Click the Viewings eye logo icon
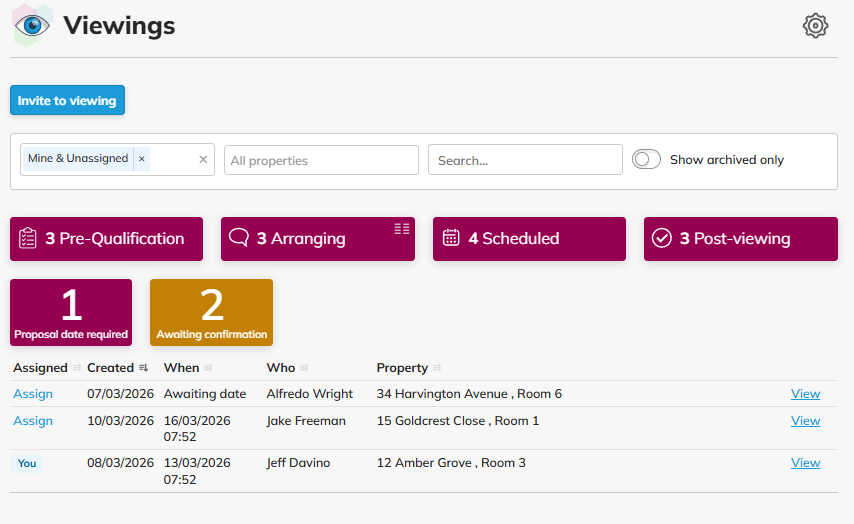 point(32,26)
